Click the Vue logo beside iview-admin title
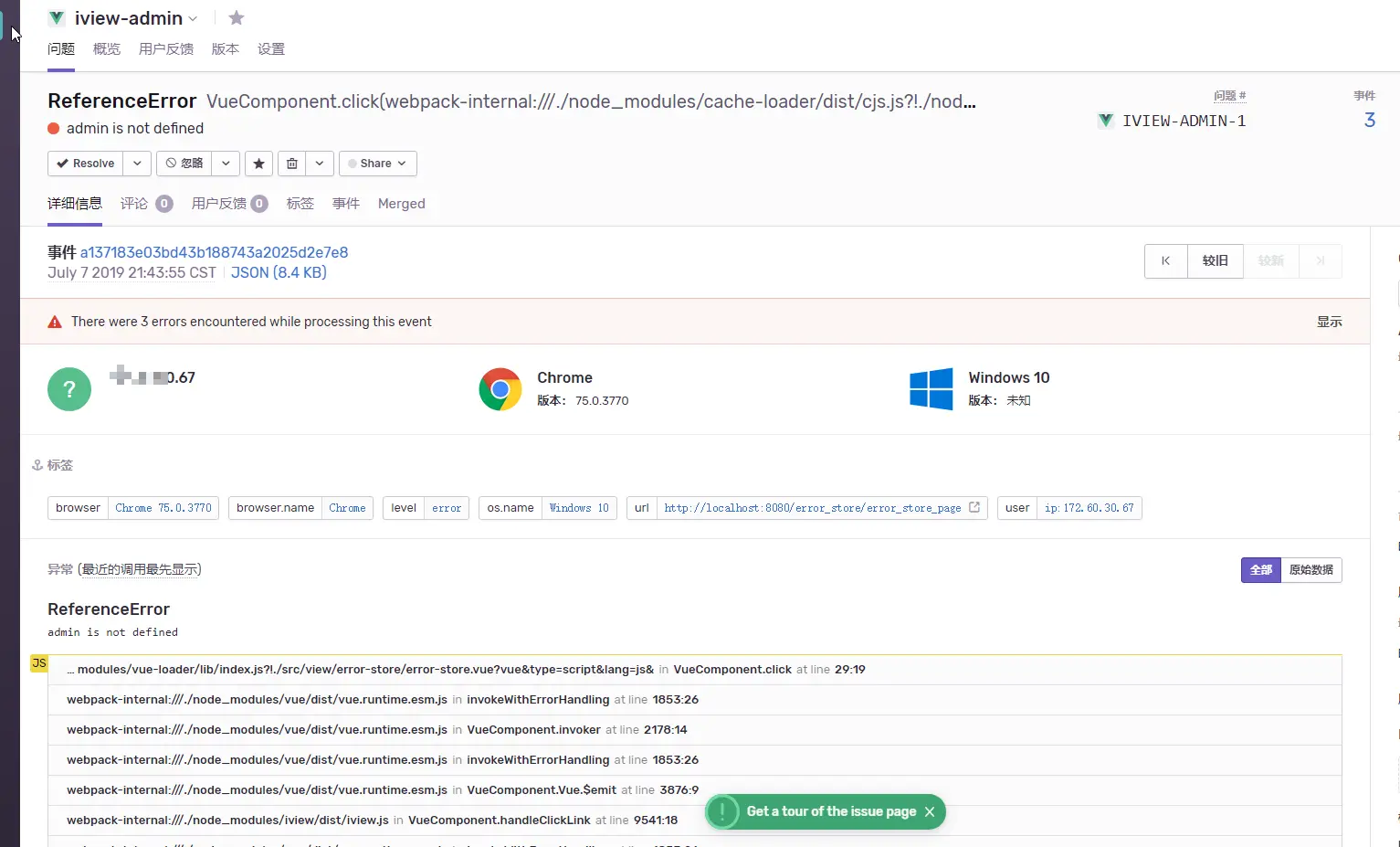 click(x=57, y=18)
